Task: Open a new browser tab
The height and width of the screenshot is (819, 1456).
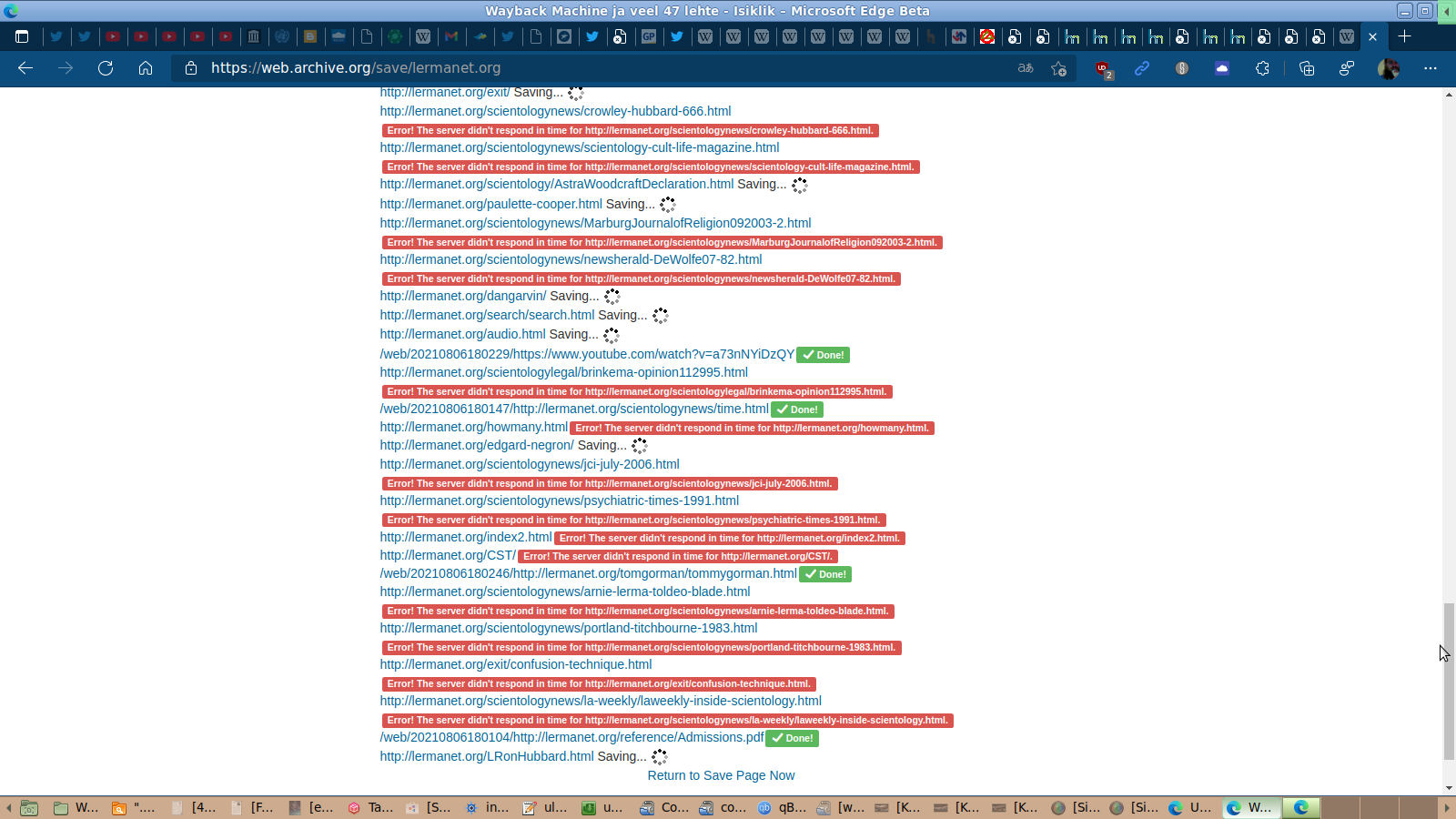Action: tap(1405, 36)
